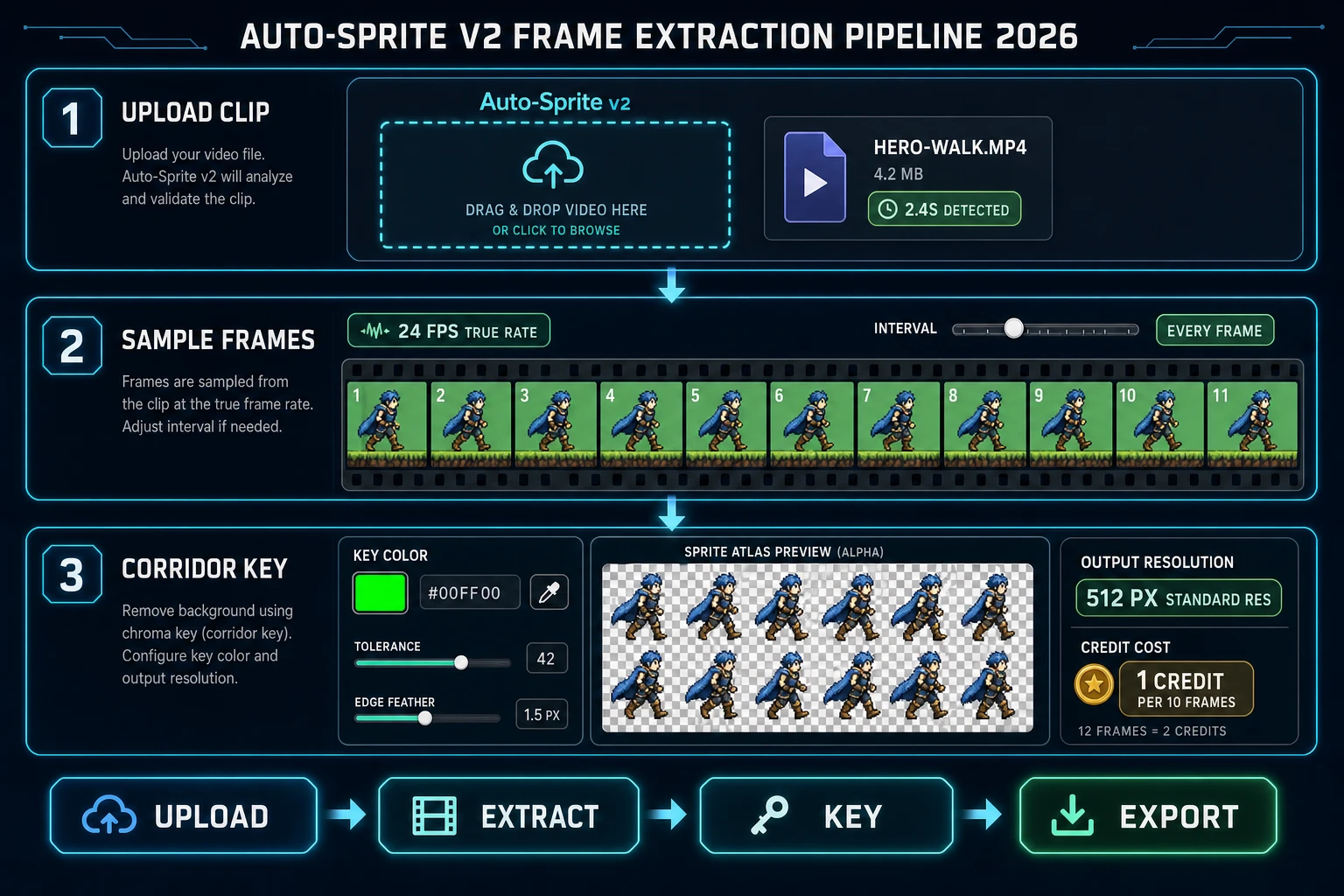1344x896 pixels.
Task: Click the download icon on EXPORT button
Action: coord(1072,815)
